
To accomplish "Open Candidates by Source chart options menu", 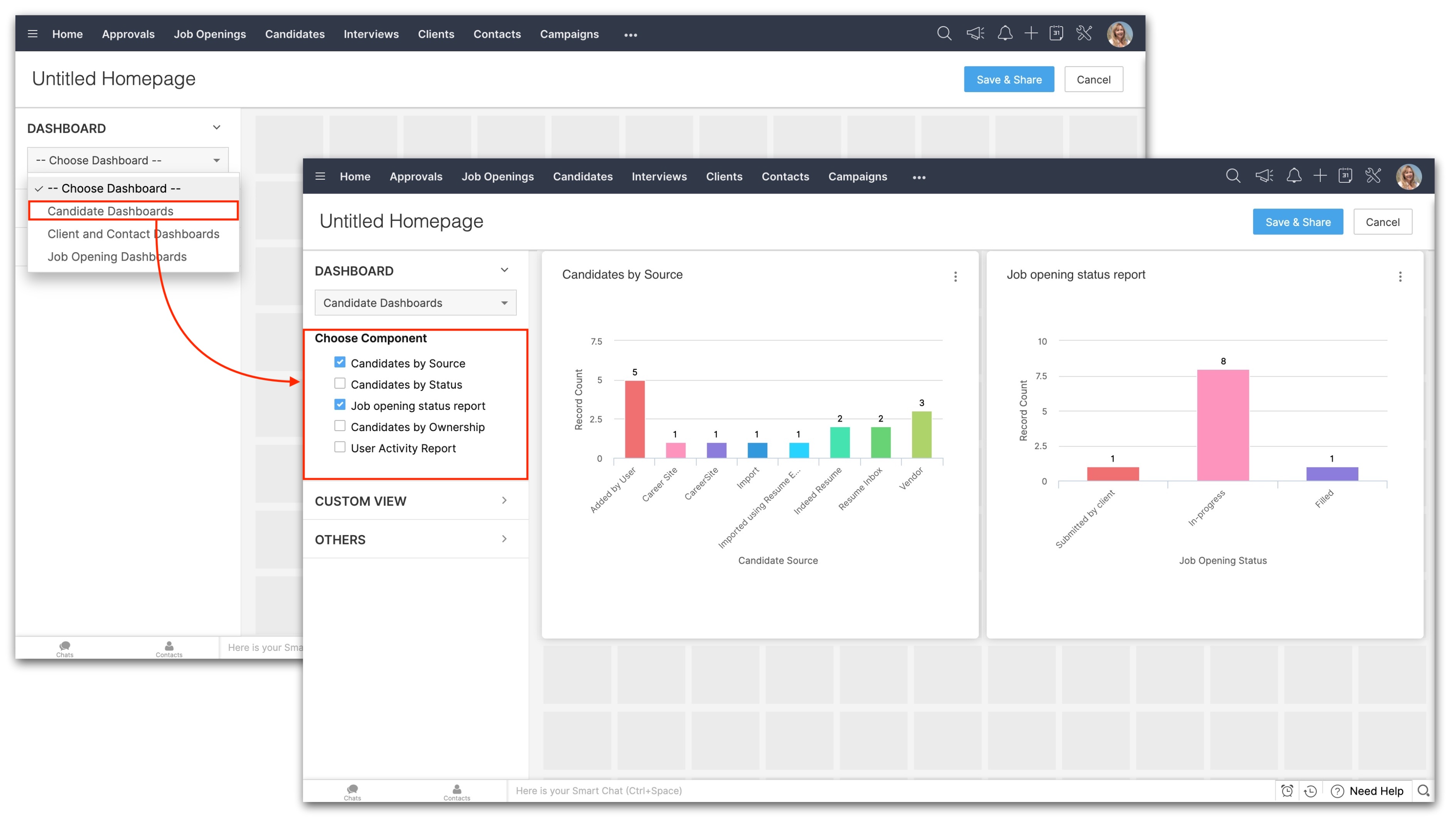I will click(955, 277).
